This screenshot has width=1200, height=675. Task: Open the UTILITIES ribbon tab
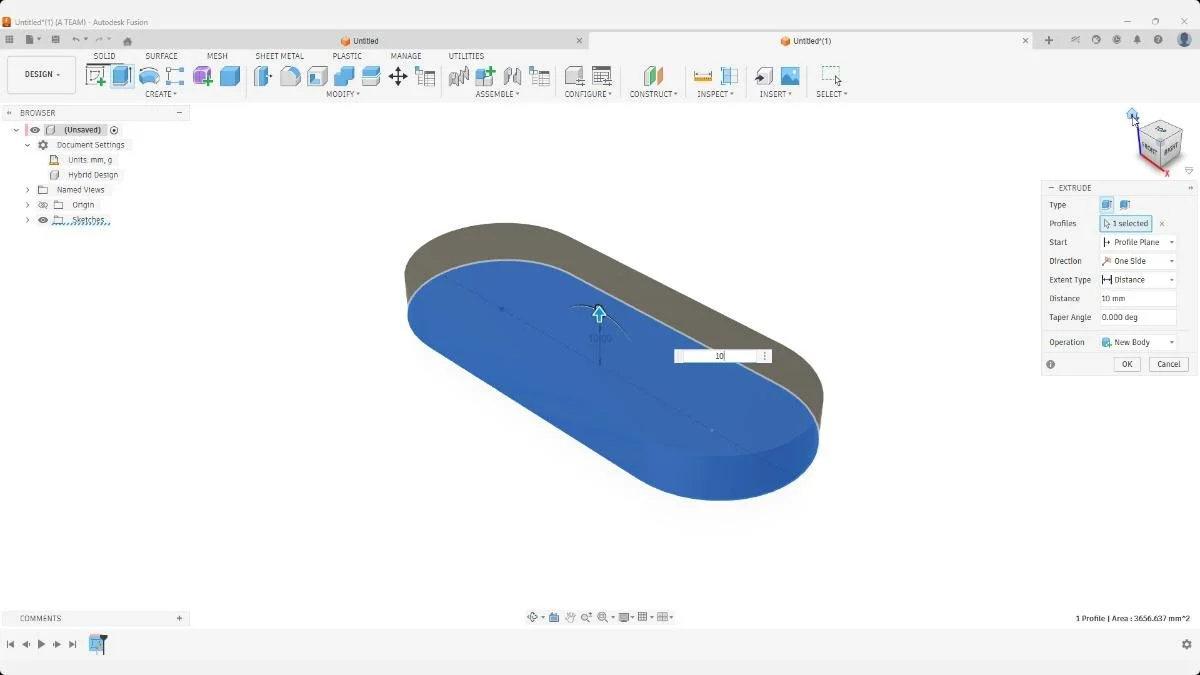(466, 56)
